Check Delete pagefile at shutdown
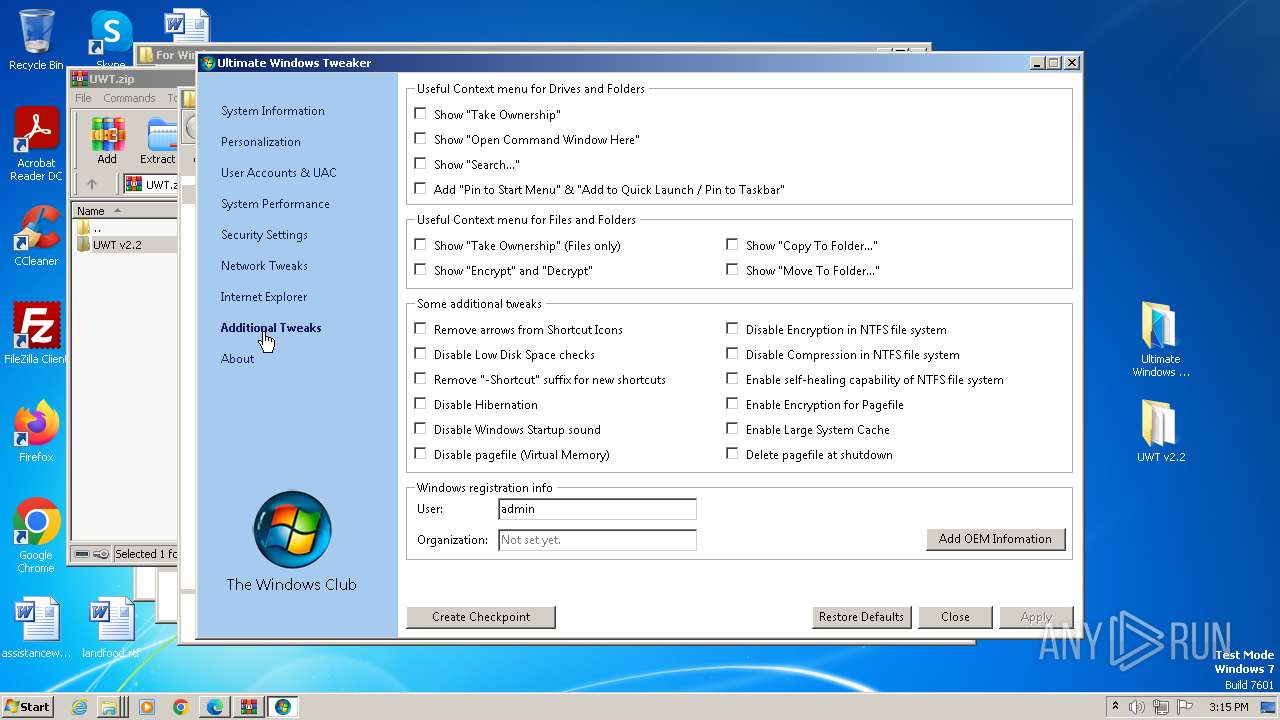 click(x=732, y=454)
